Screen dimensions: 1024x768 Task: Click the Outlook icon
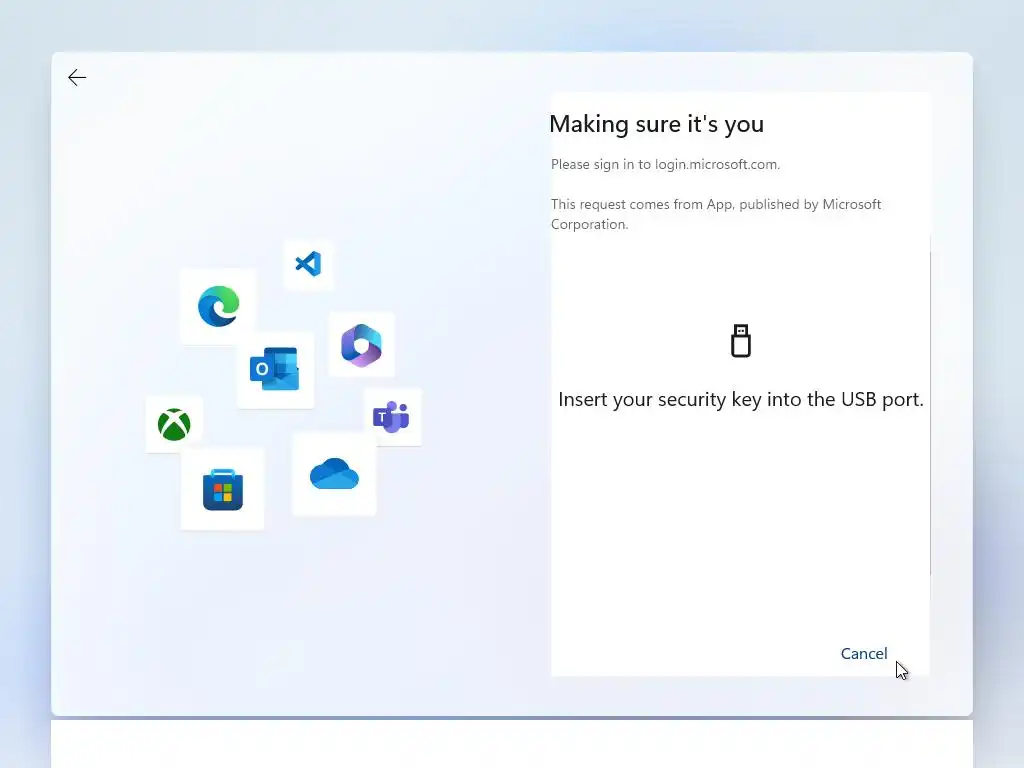click(x=275, y=369)
